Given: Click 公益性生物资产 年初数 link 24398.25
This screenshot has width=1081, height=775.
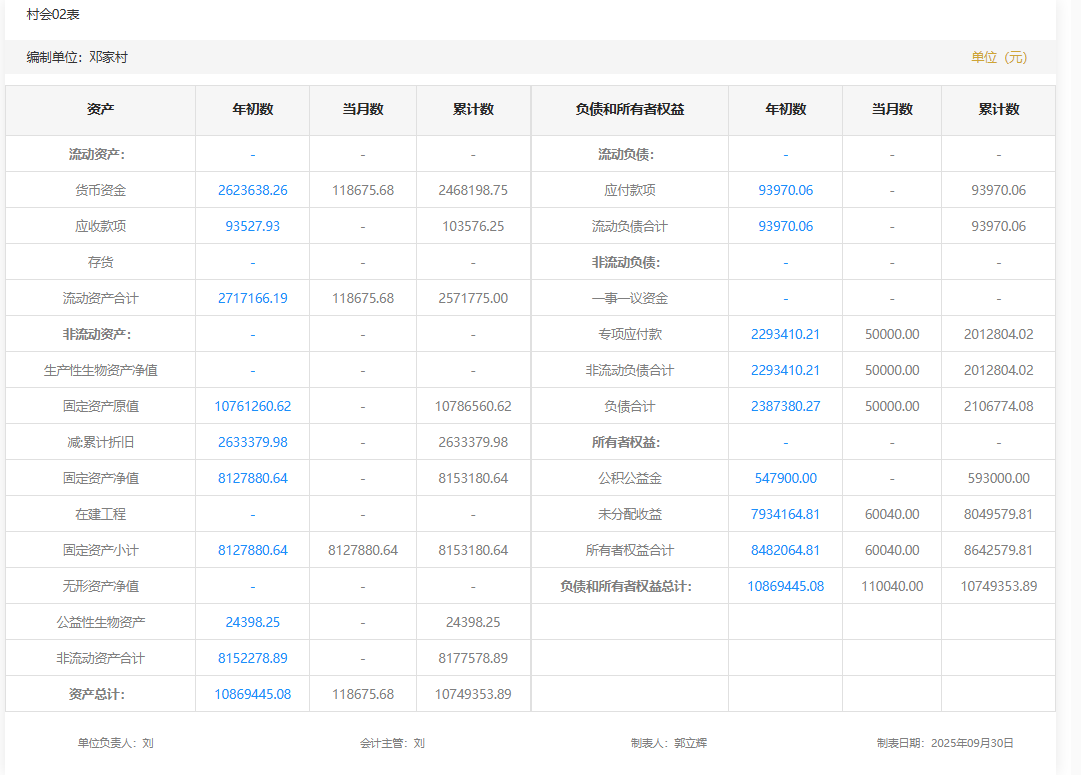Looking at the screenshot, I should [252, 622].
